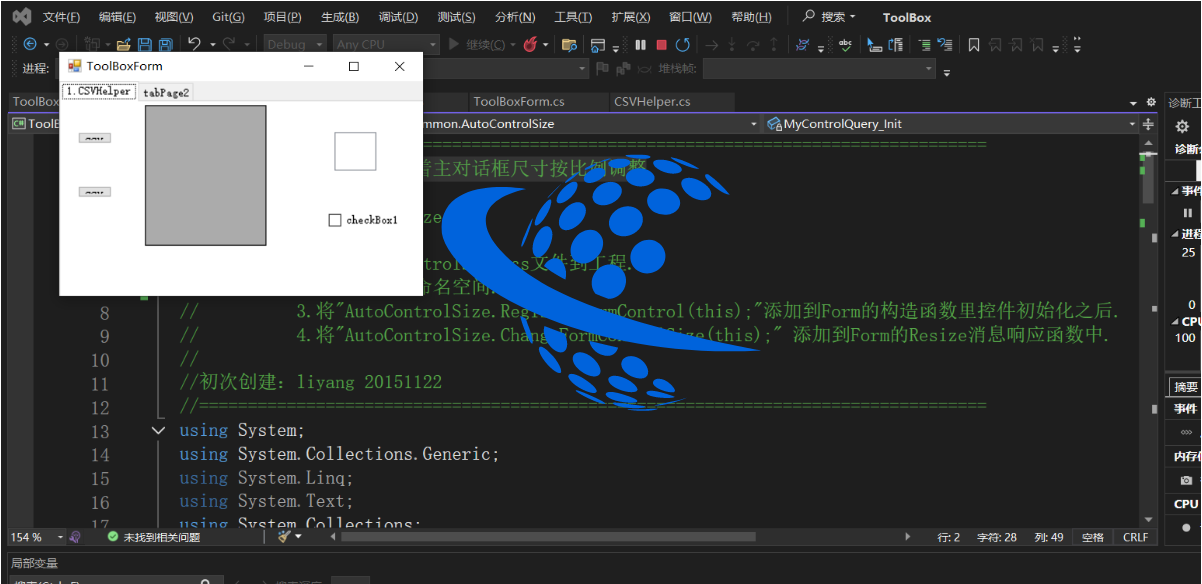
Task: Click the step out icon
Action: (x=773, y=45)
